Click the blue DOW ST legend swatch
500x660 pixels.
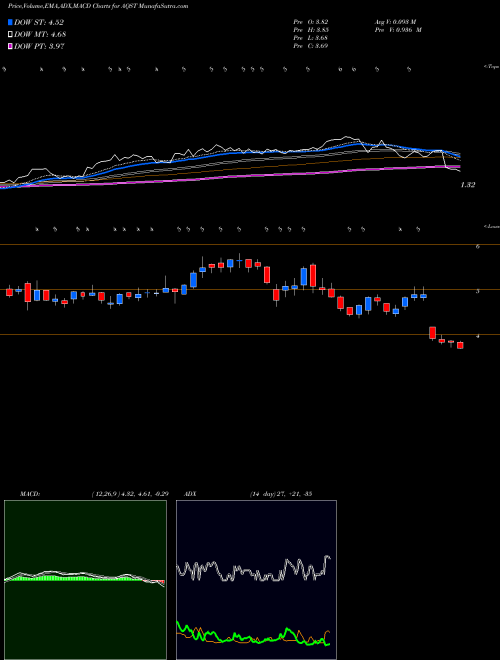10,22
